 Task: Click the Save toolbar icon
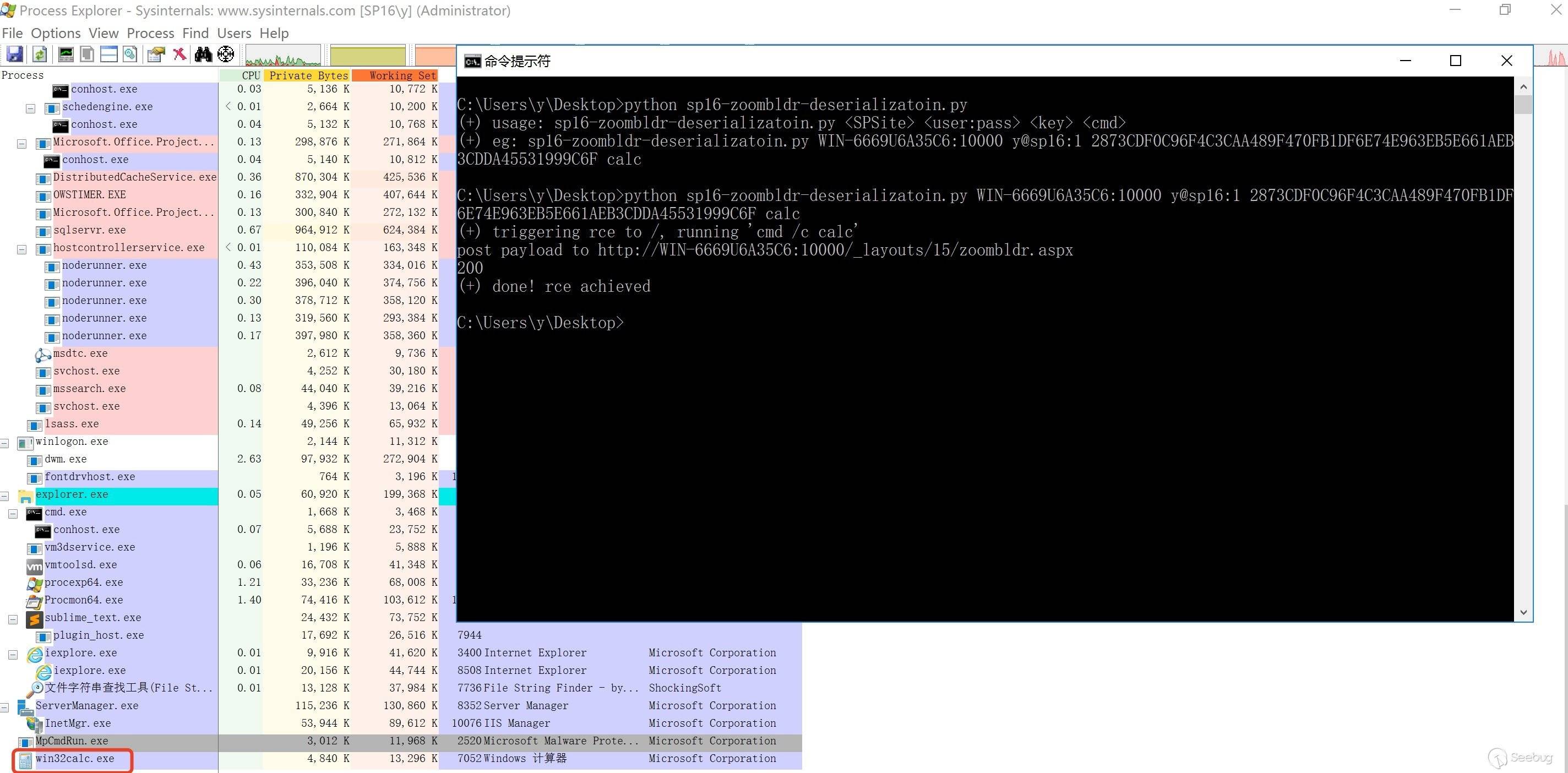15,55
